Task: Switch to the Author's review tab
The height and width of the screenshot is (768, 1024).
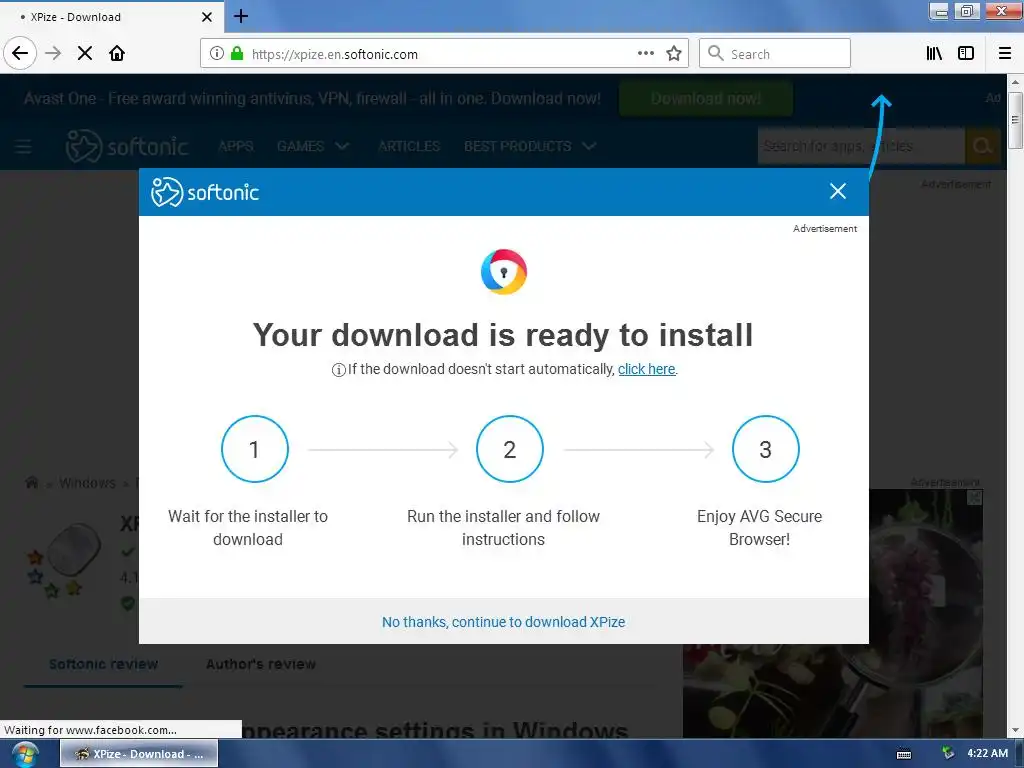Action: tap(261, 664)
